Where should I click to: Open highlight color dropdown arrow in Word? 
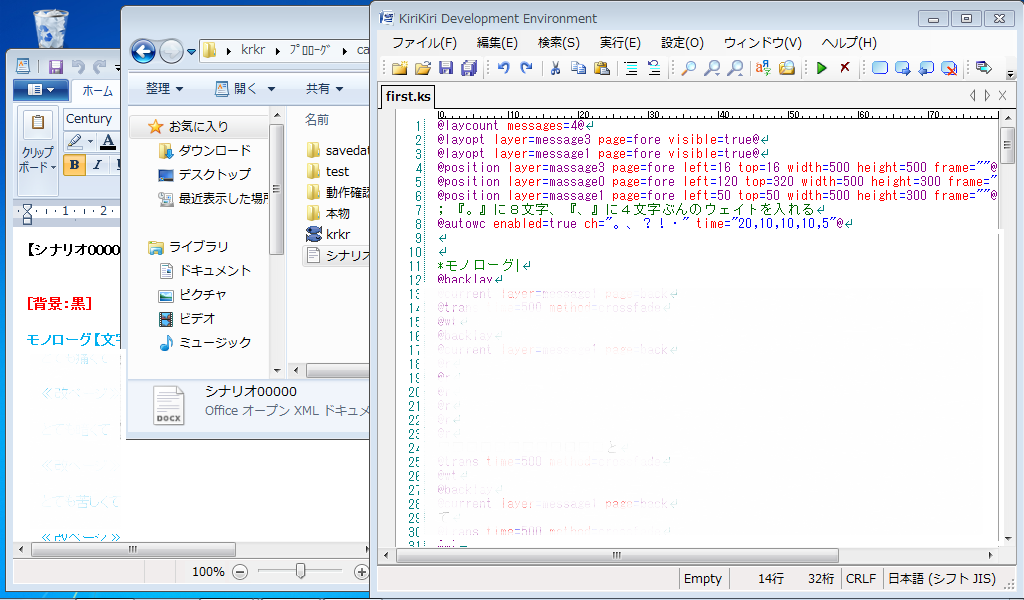click(x=91, y=141)
